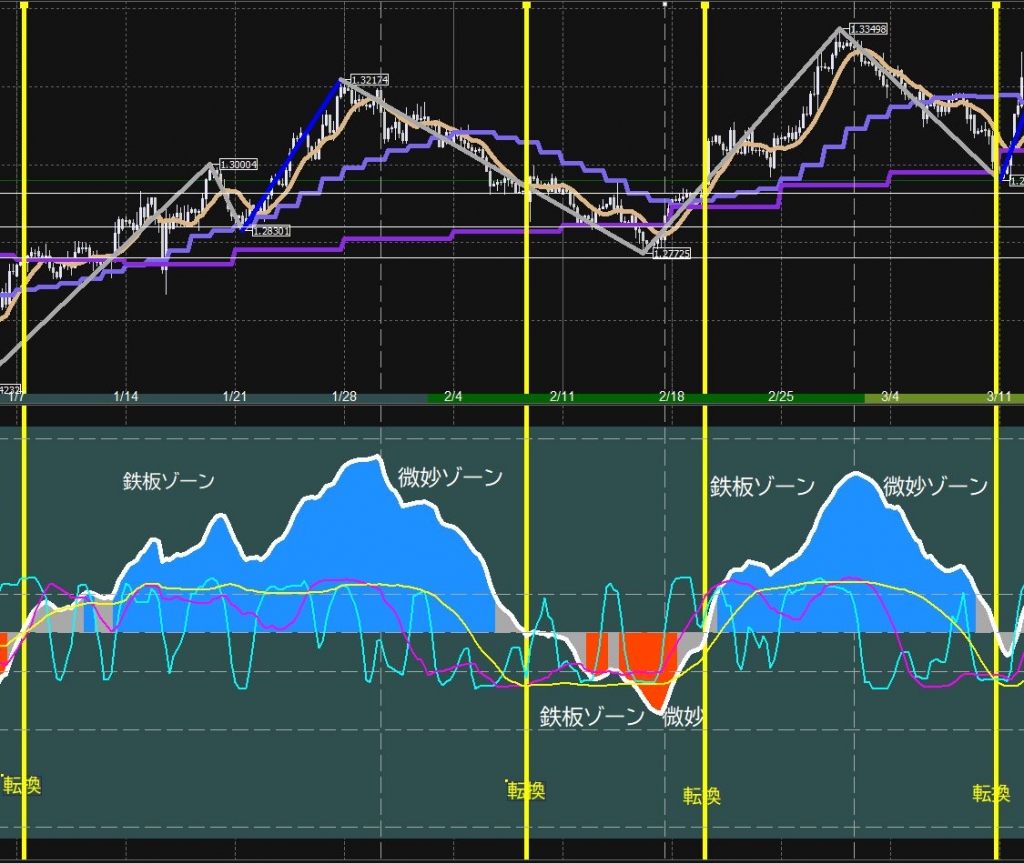Click the 1/21 date marker

[x=234, y=397]
